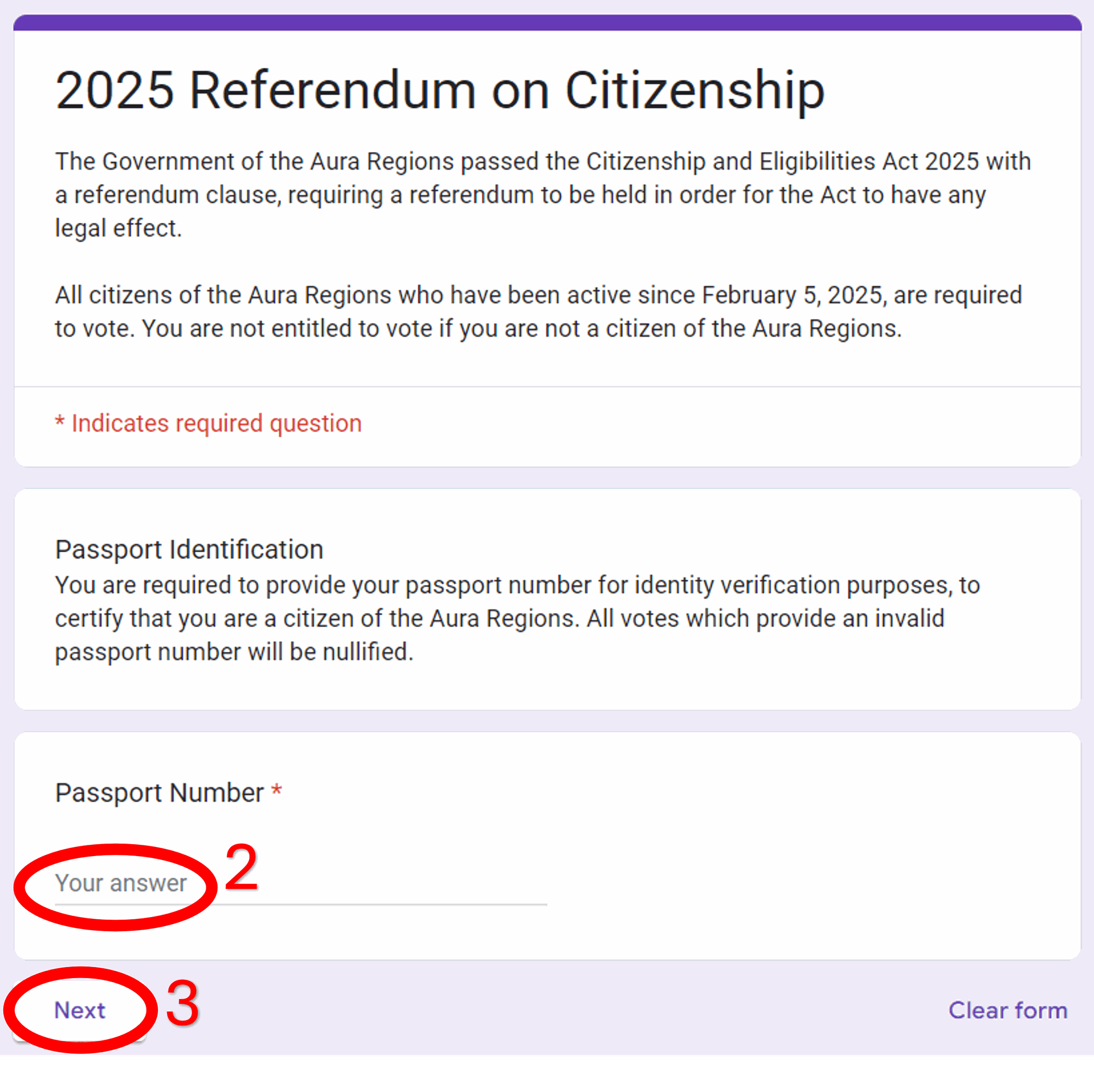Click the red asterisk beside Passport Number
1094x1092 pixels.
[276, 791]
